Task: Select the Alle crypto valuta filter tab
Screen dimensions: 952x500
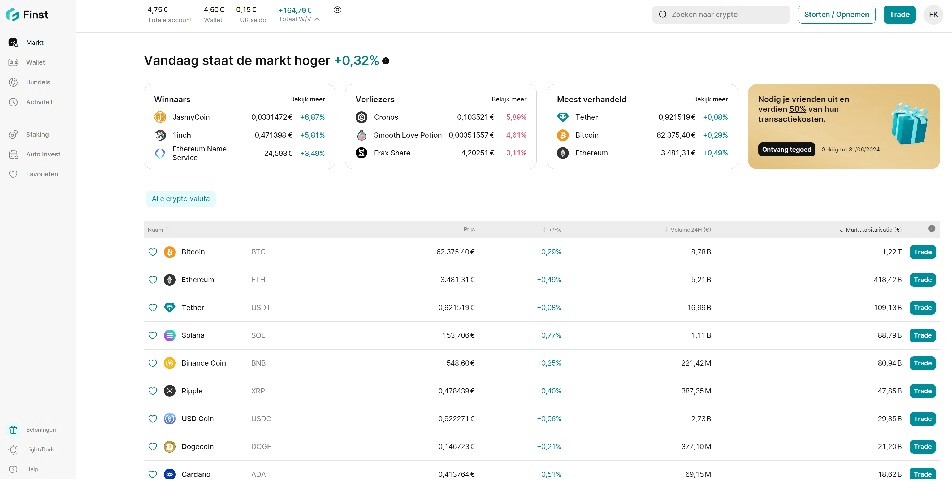Action: click(181, 199)
